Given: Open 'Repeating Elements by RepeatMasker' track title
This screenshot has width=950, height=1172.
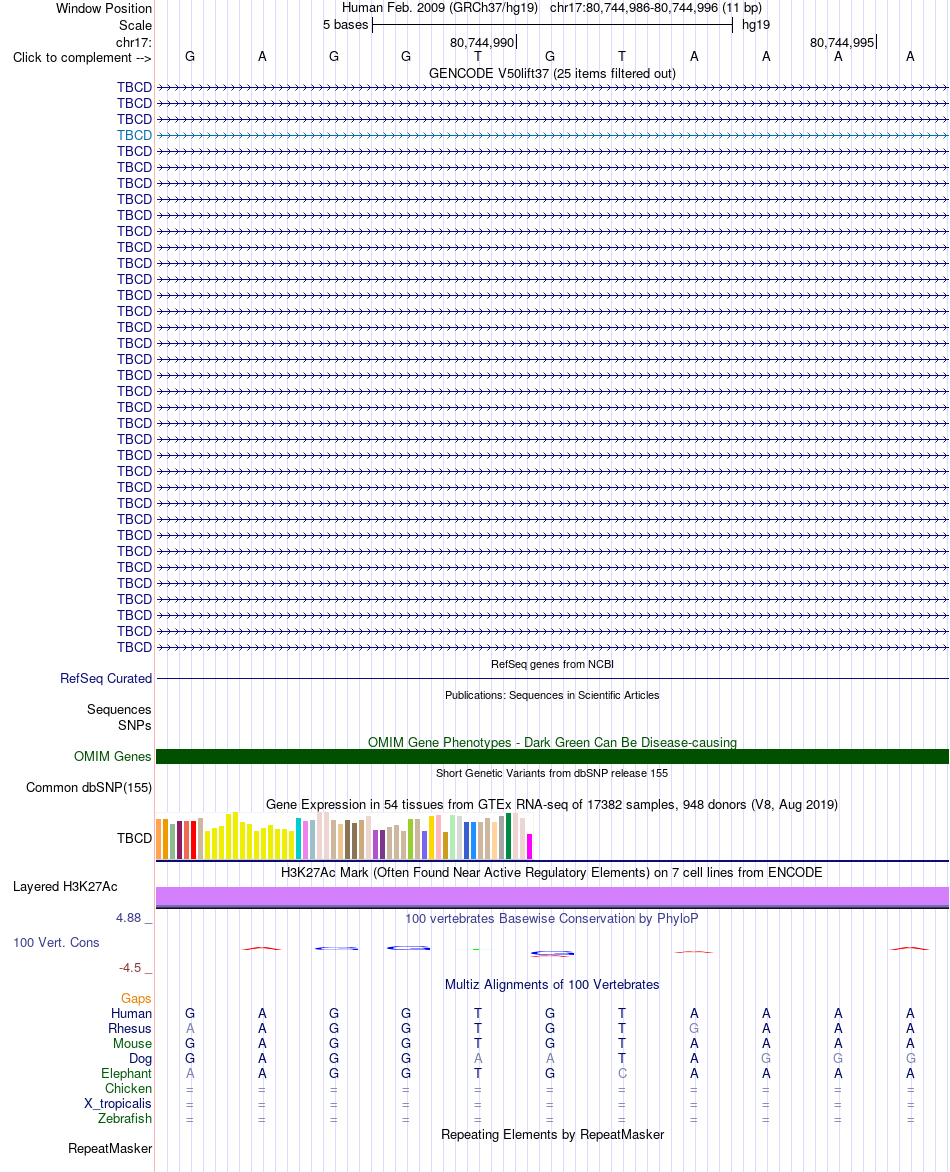Looking at the screenshot, I should click(552, 1135).
